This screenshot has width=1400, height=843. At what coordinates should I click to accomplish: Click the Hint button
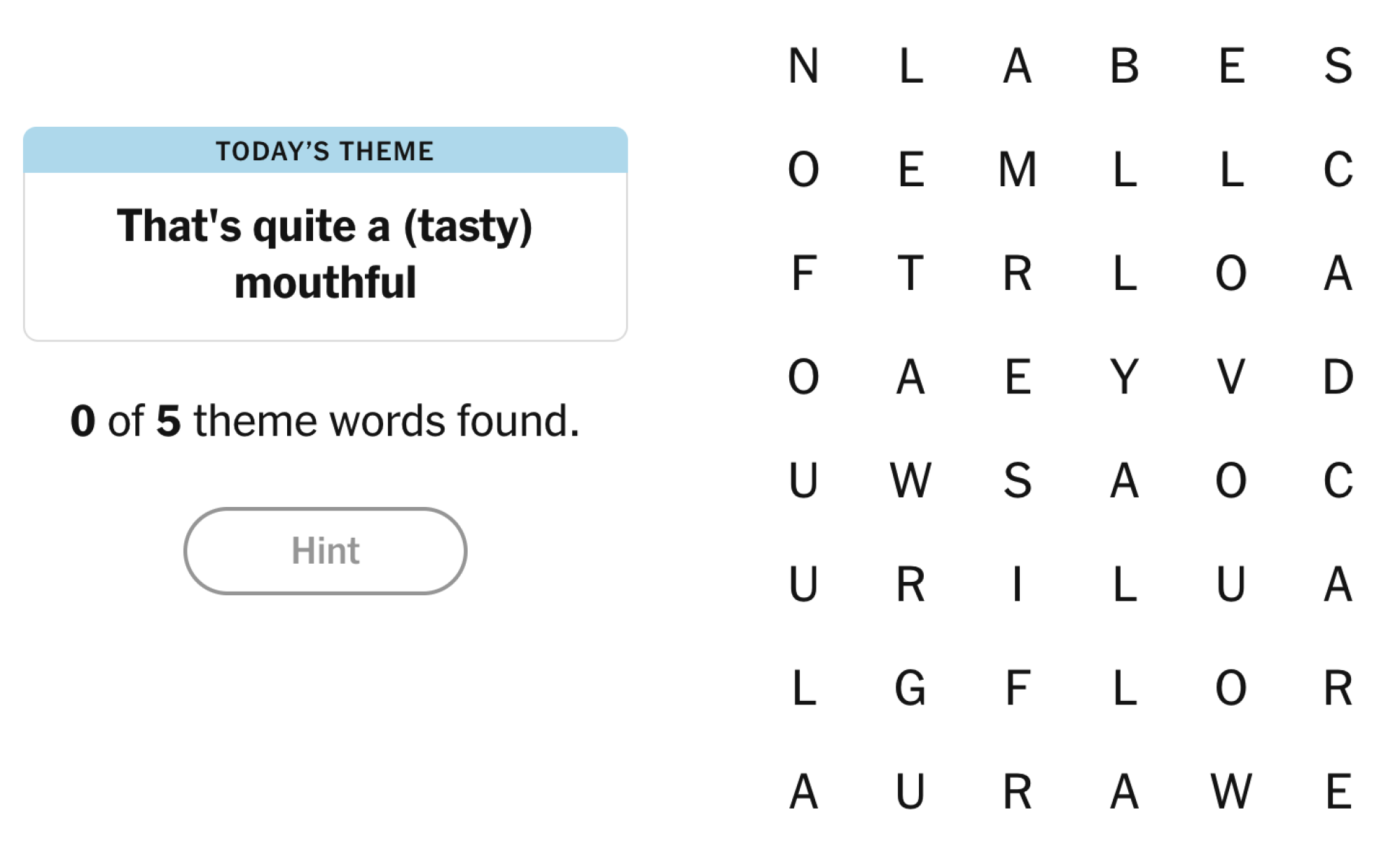pyautogui.click(x=325, y=551)
